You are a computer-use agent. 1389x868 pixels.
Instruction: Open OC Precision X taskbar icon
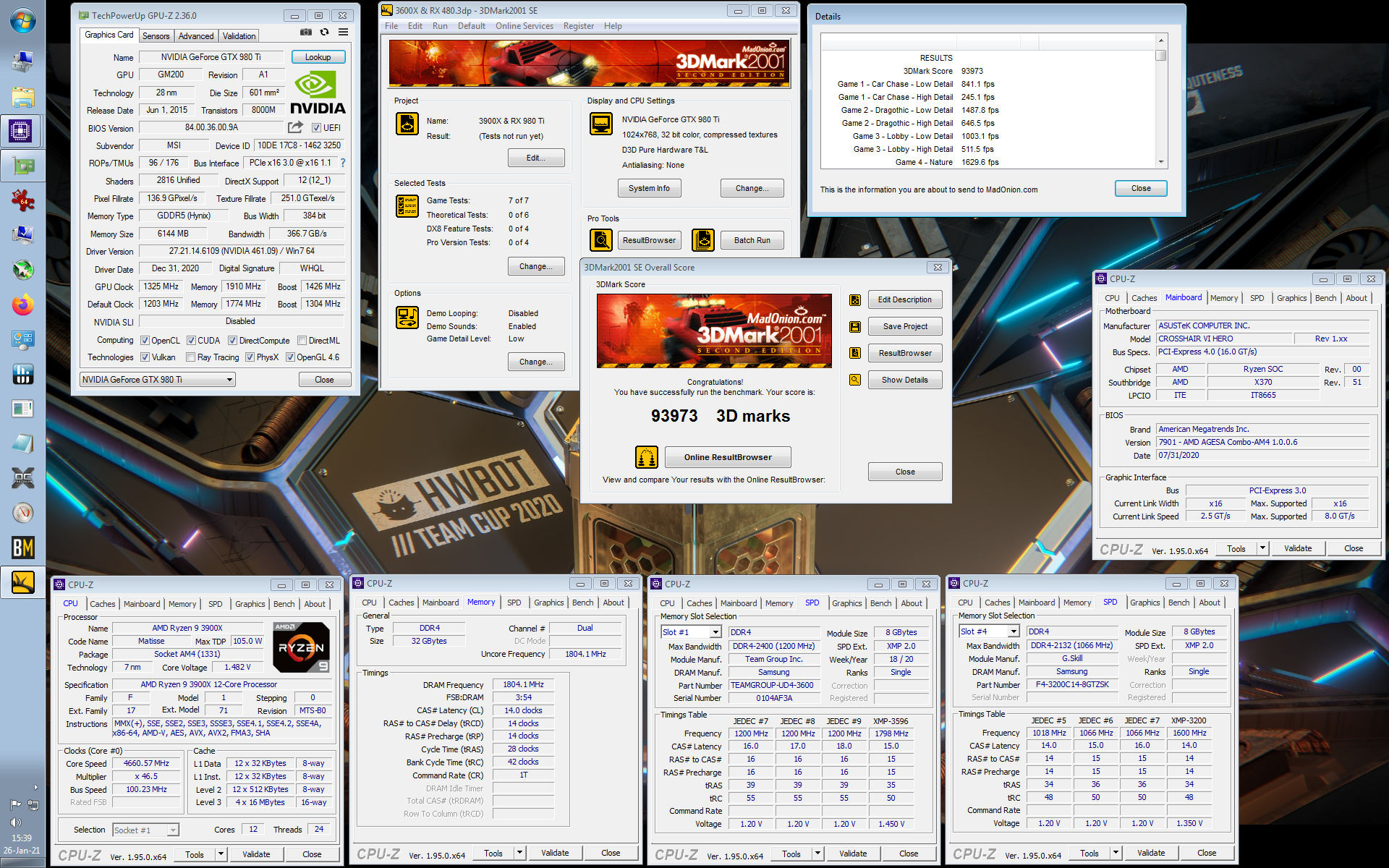coord(22,477)
